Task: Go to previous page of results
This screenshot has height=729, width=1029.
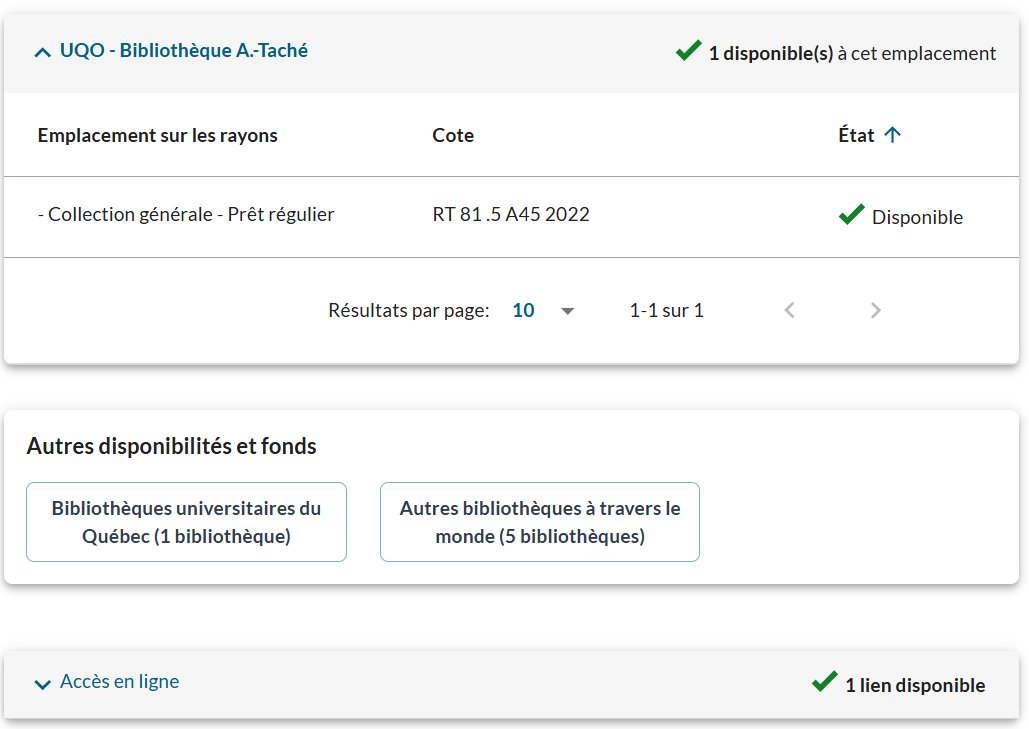Action: coord(789,310)
